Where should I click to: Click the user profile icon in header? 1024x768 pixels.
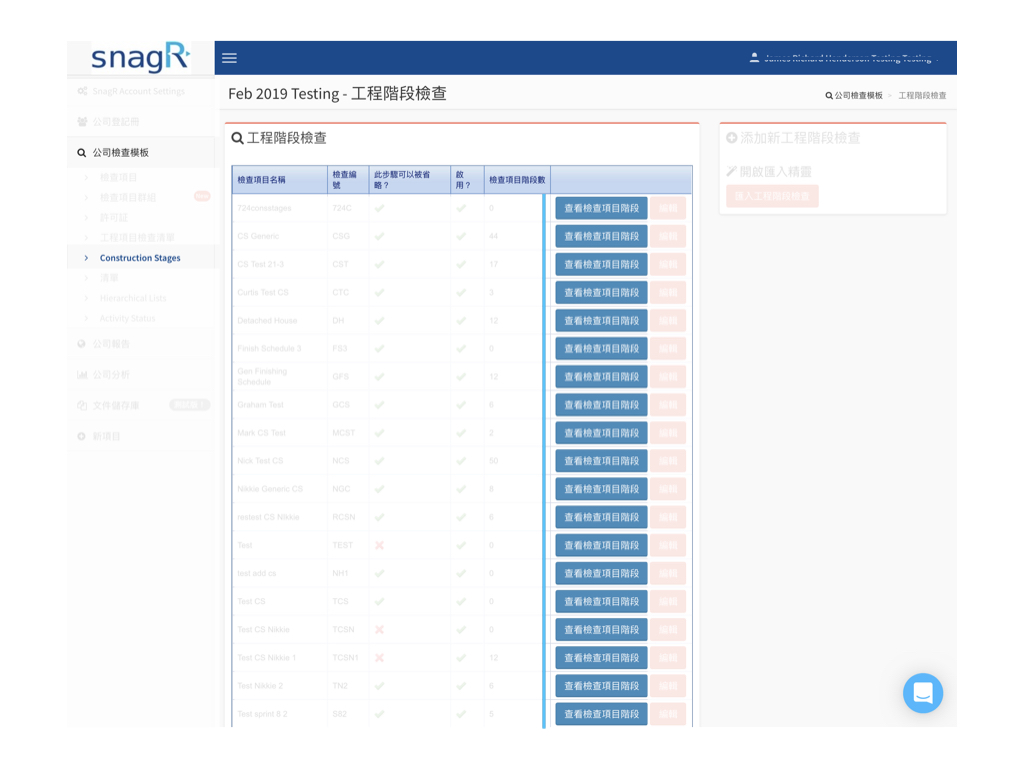pos(754,57)
